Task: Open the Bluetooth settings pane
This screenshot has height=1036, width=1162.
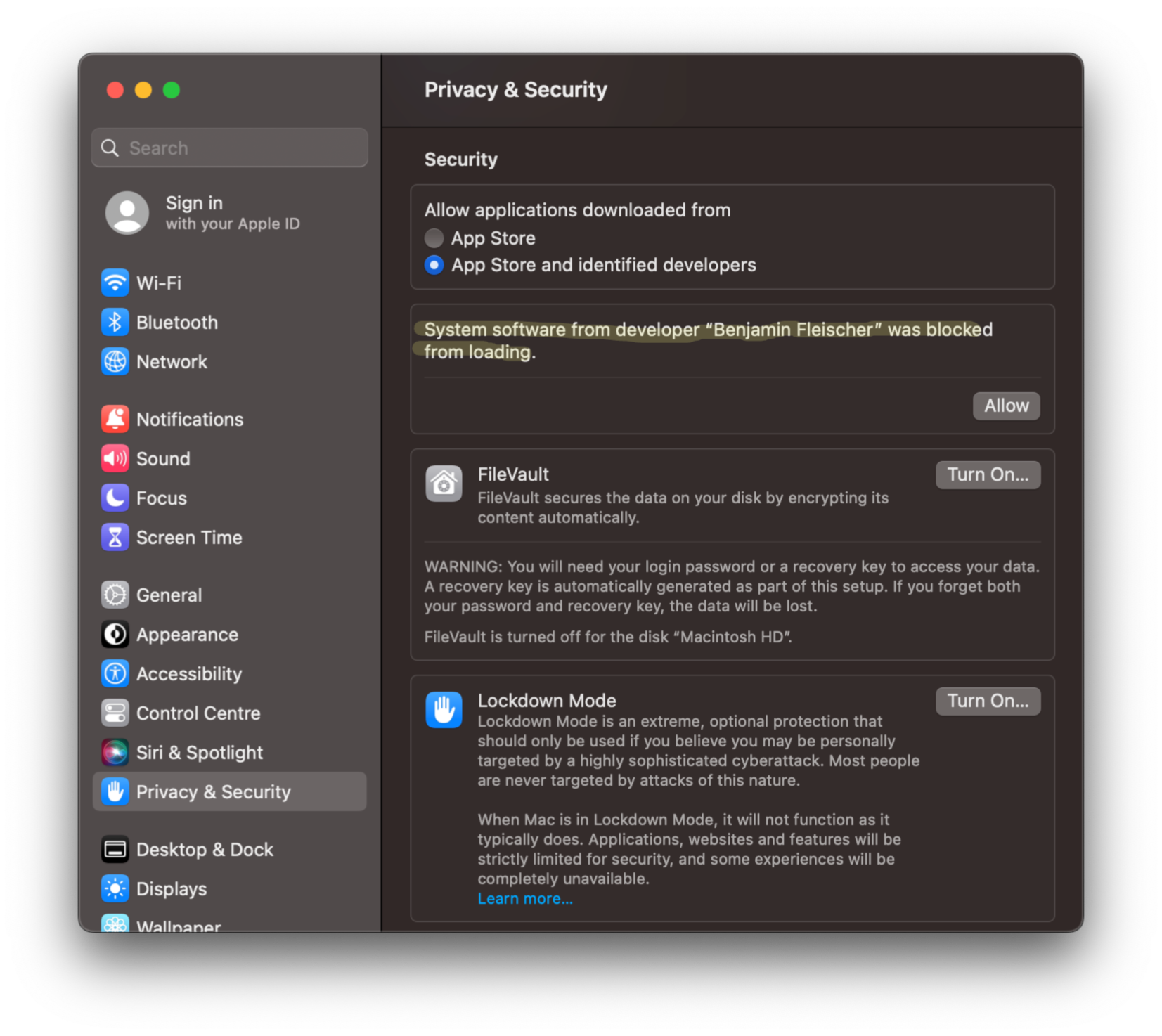Action: (x=229, y=322)
